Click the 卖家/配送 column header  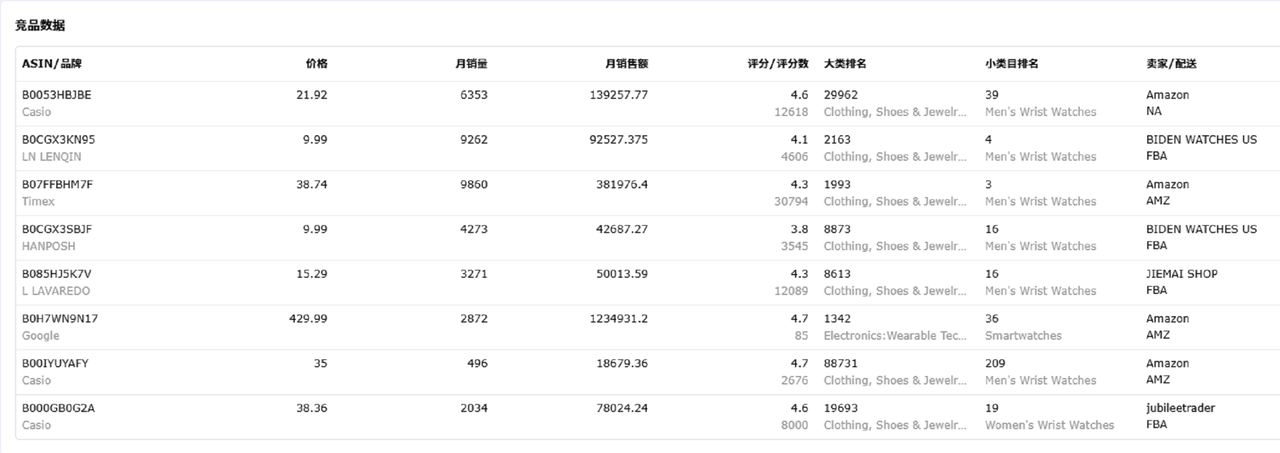coord(1171,63)
